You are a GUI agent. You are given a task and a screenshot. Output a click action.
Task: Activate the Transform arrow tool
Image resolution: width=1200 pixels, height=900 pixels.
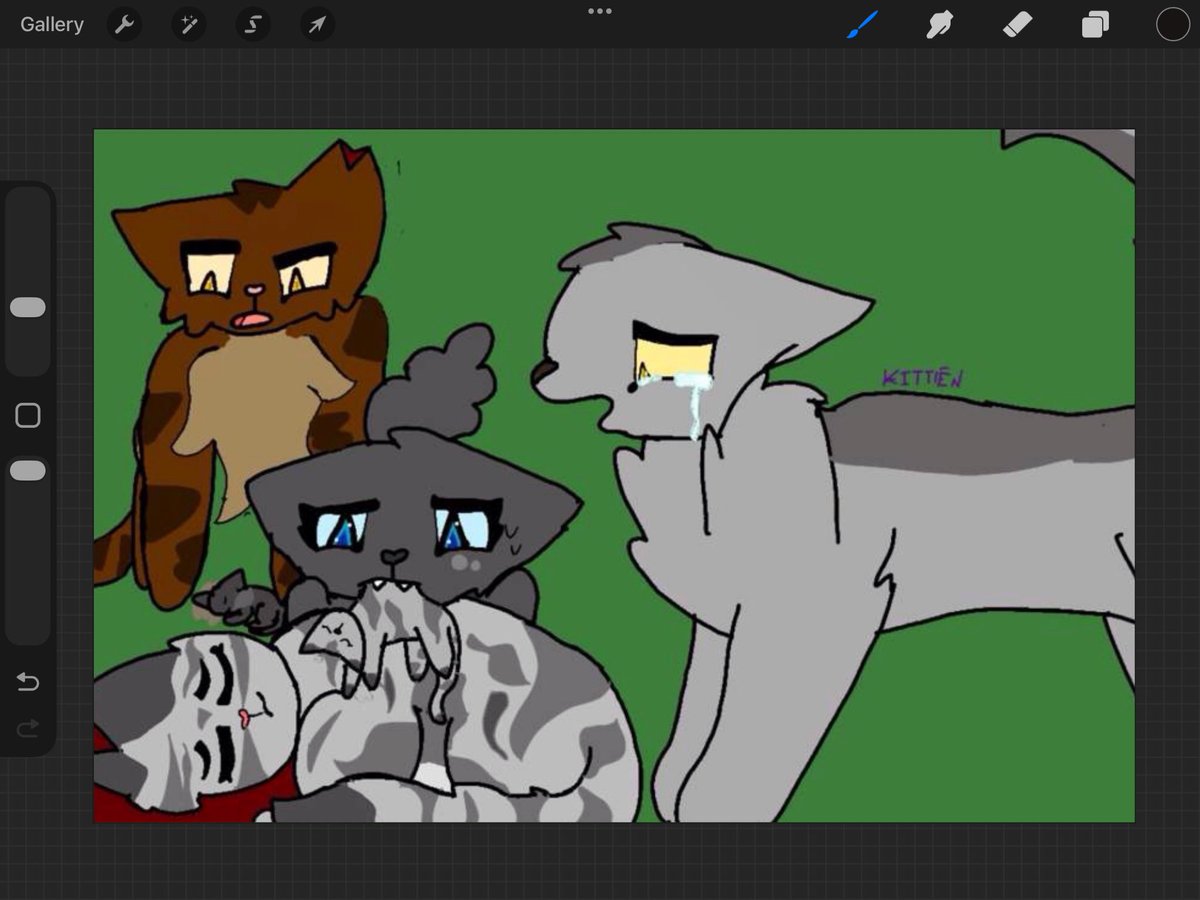(317, 25)
